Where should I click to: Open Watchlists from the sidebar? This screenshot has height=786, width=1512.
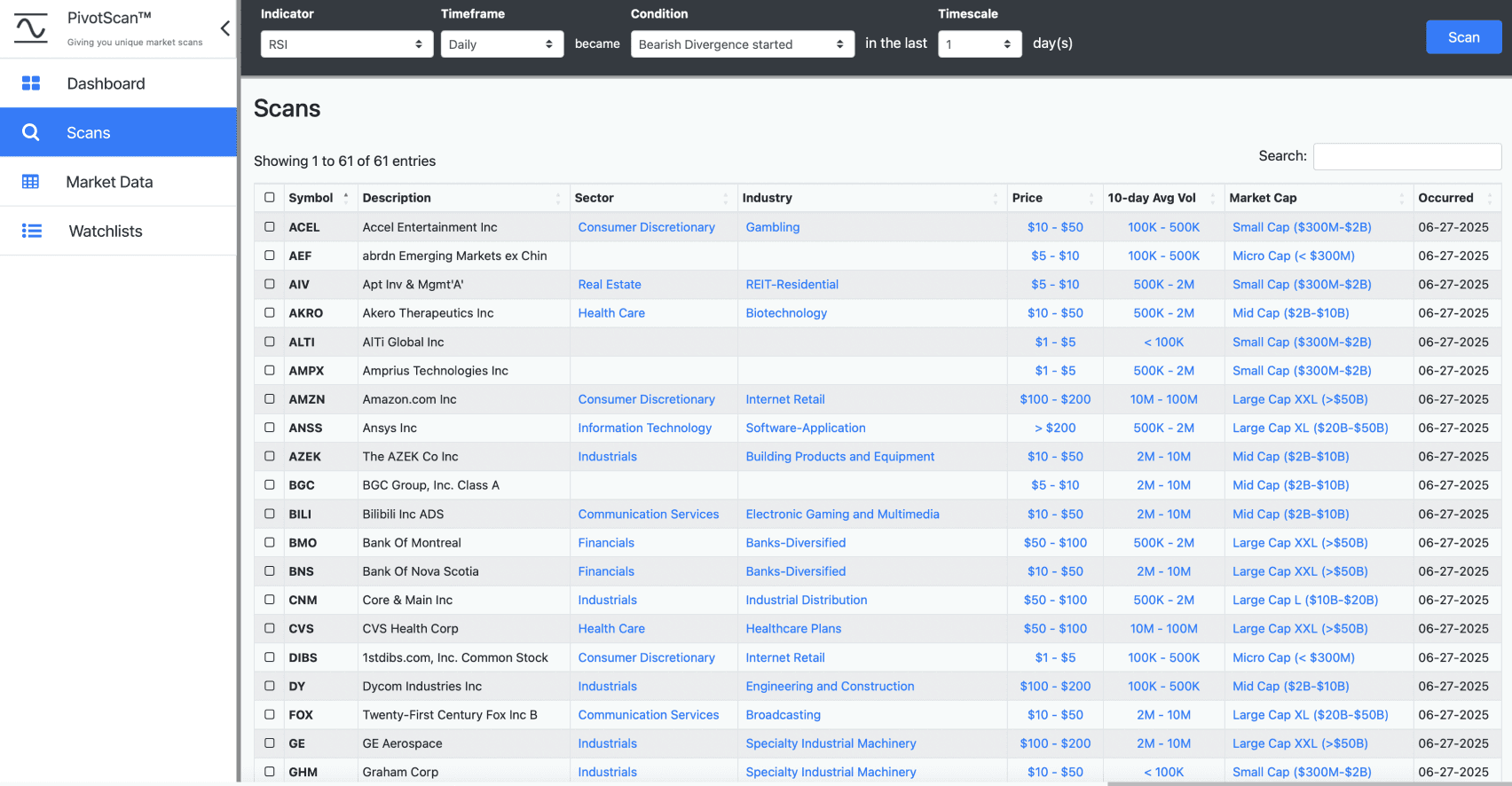(118, 231)
